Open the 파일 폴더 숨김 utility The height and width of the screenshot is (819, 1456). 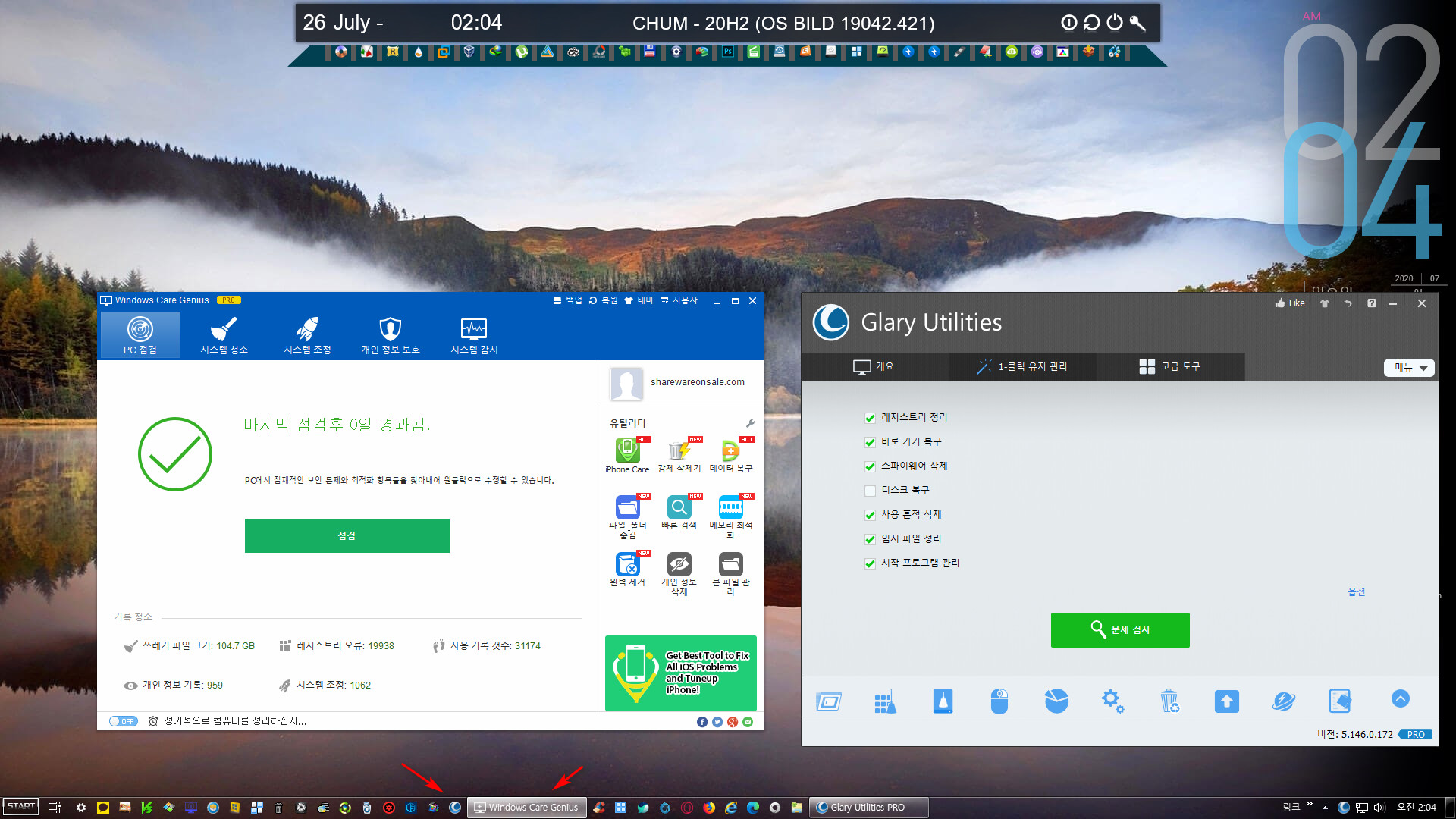[627, 516]
